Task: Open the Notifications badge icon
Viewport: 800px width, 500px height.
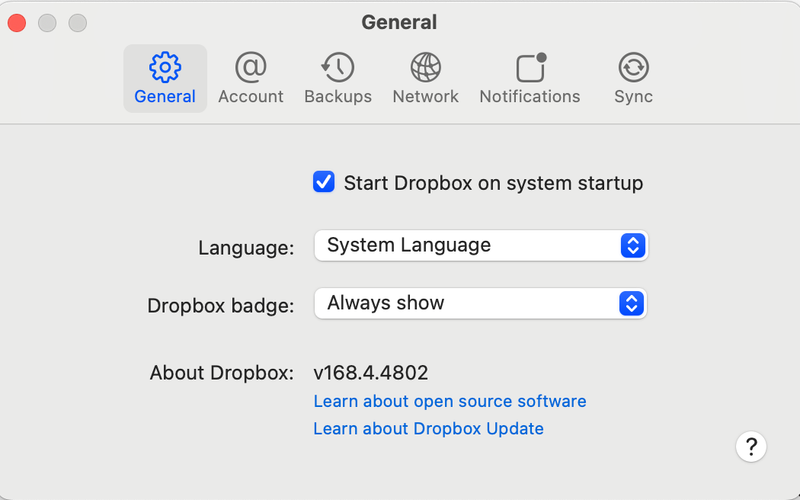Action: click(x=531, y=67)
